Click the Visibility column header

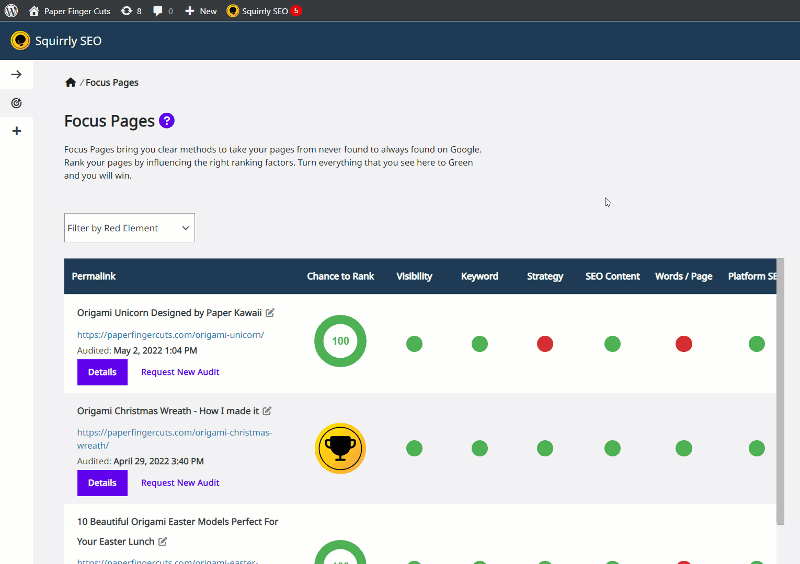point(414,276)
